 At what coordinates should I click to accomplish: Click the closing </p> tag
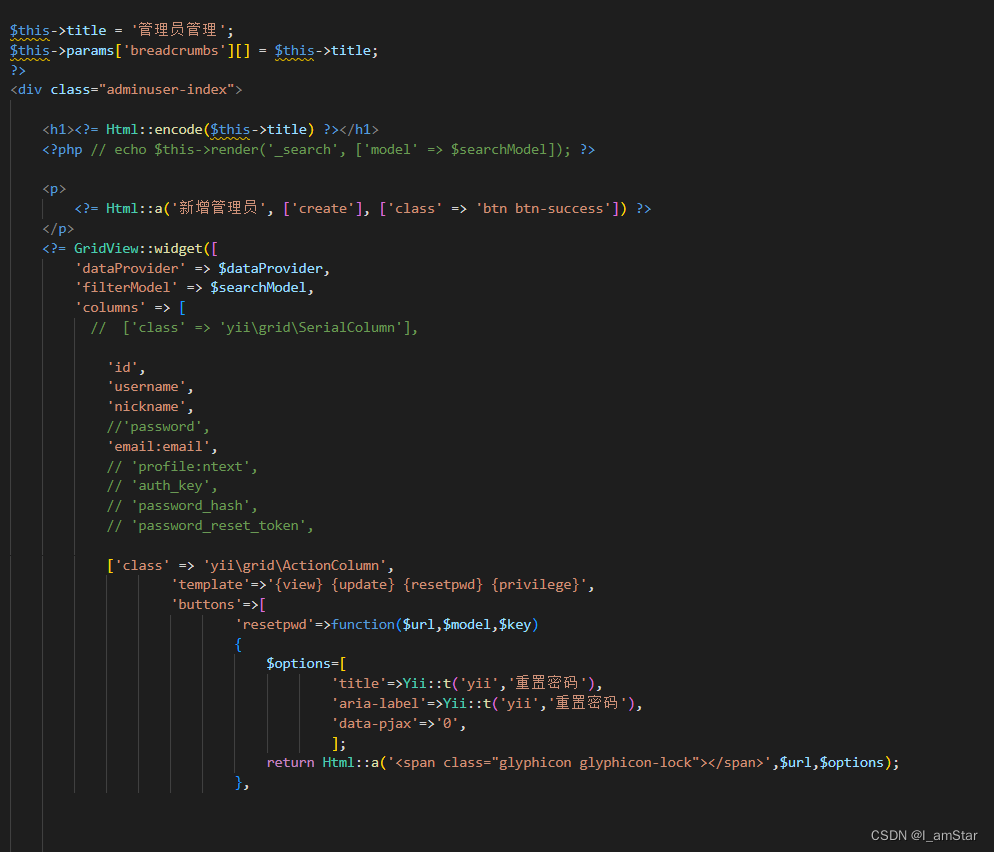pyautogui.click(x=58, y=229)
